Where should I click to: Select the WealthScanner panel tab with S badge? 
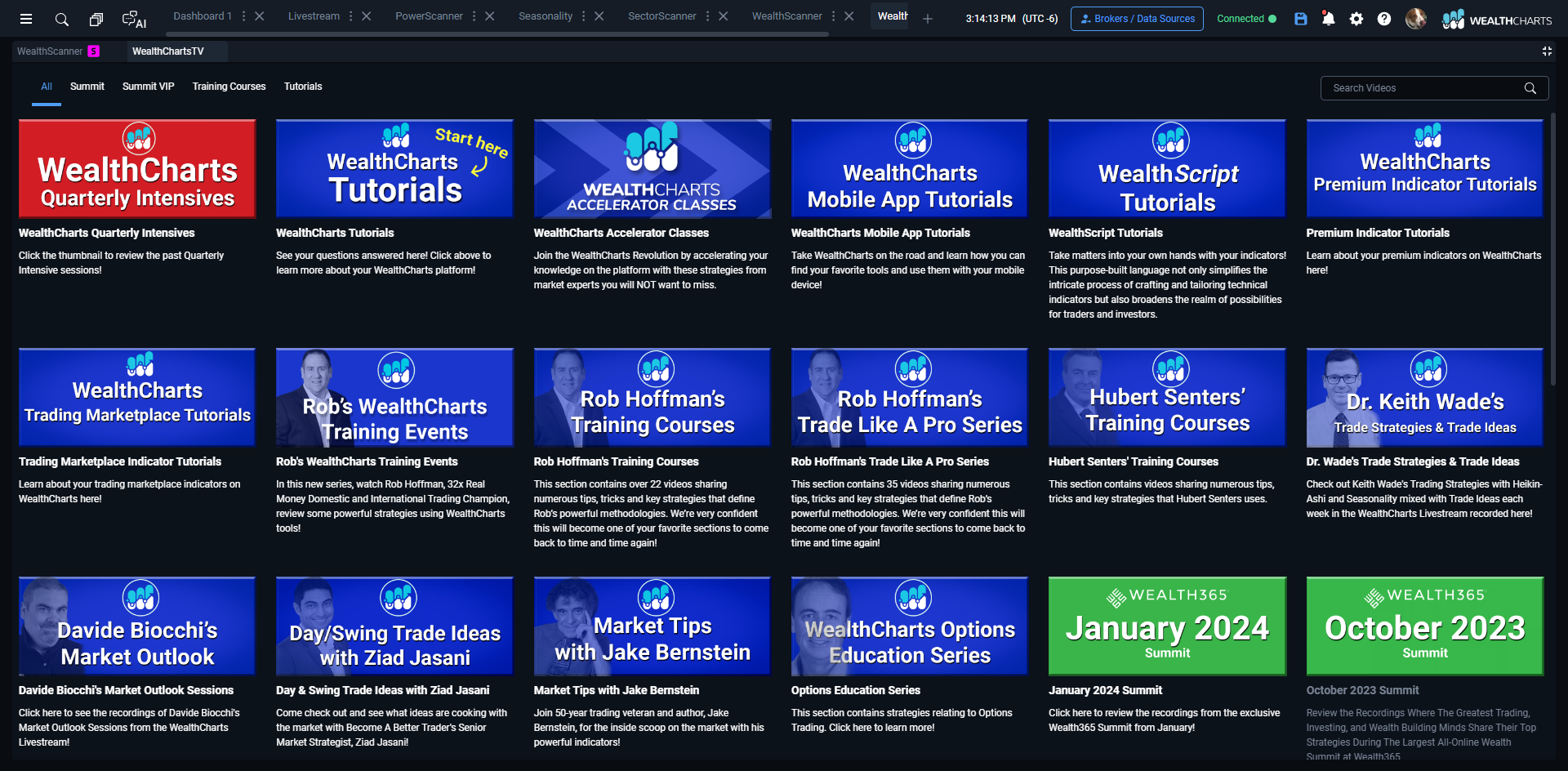point(58,51)
